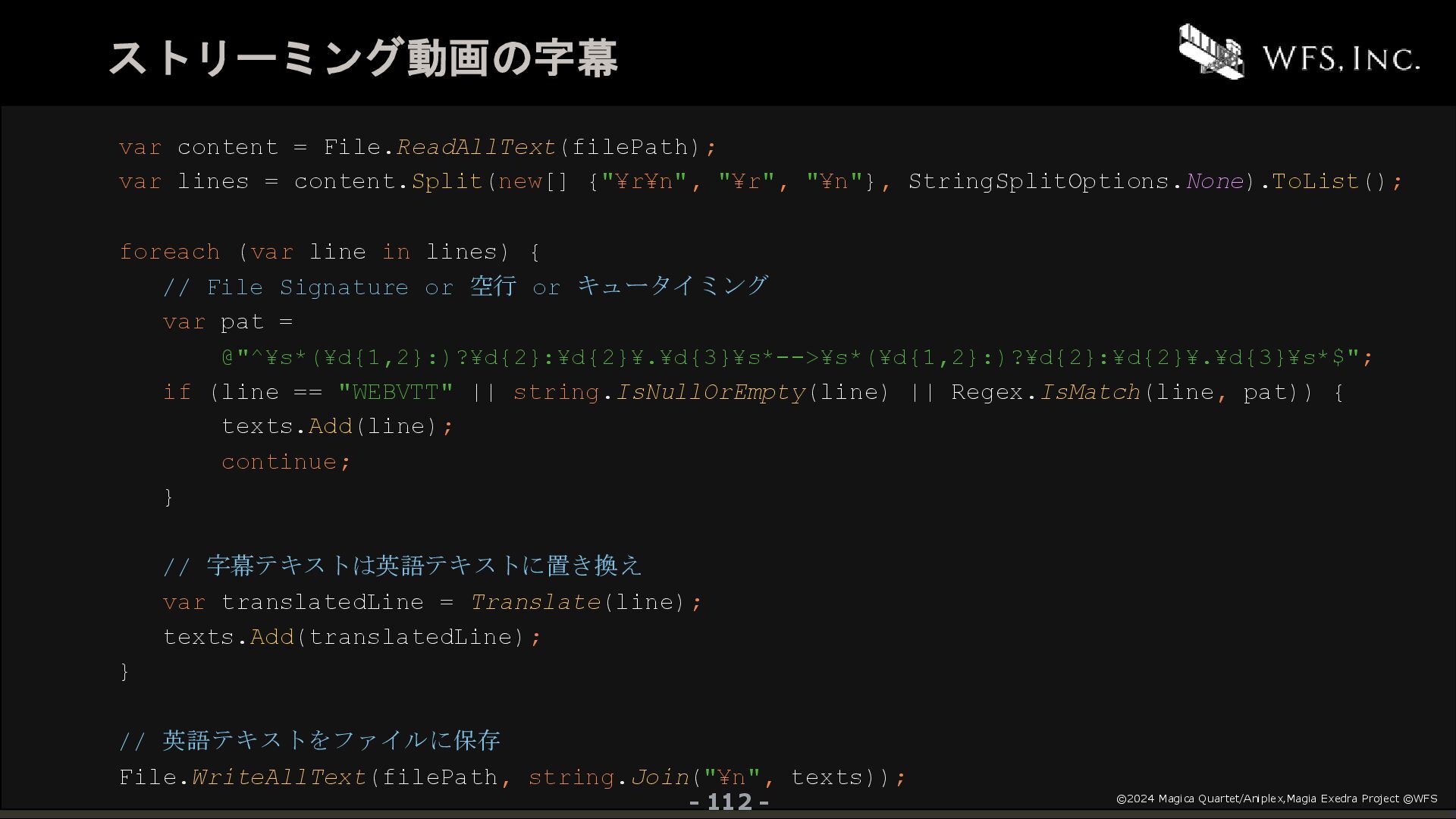The height and width of the screenshot is (819, 1456).
Task: Click the 'texts.Add(line);' statement
Action: click(337, 427)
